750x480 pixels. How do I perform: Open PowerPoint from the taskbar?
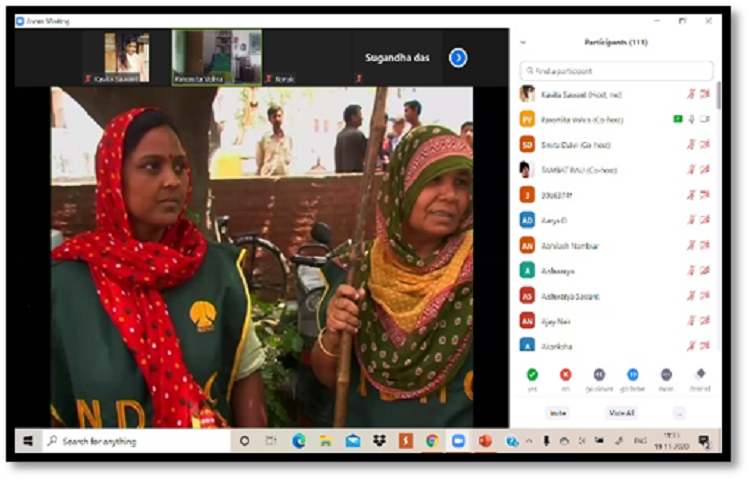485,441
